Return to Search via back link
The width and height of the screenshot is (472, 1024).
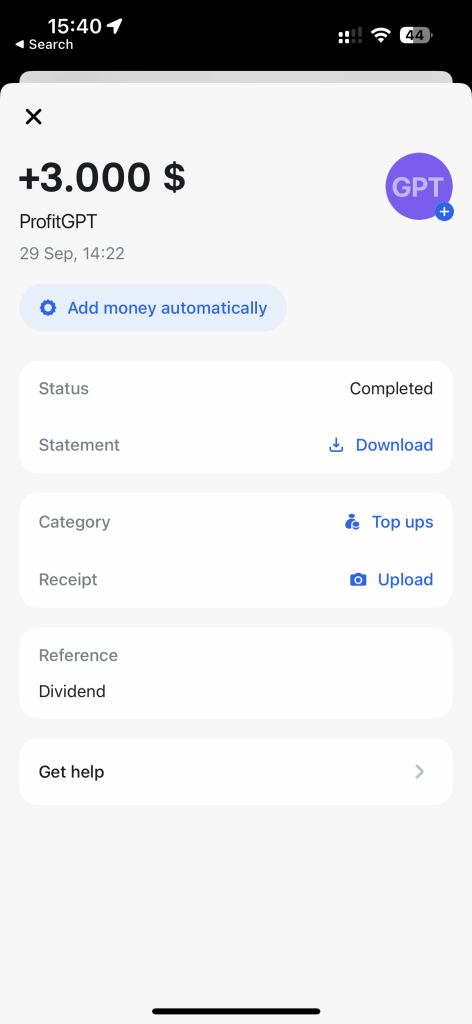[44, 44]
